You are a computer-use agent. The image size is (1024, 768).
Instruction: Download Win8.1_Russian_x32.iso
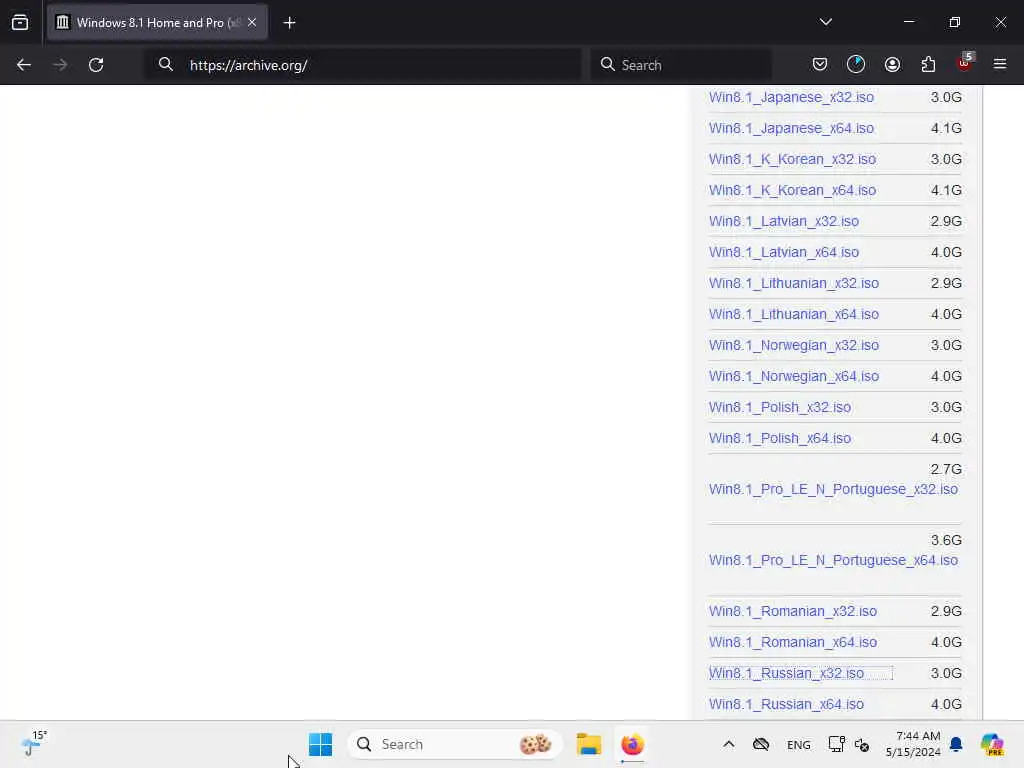(786, 673)
